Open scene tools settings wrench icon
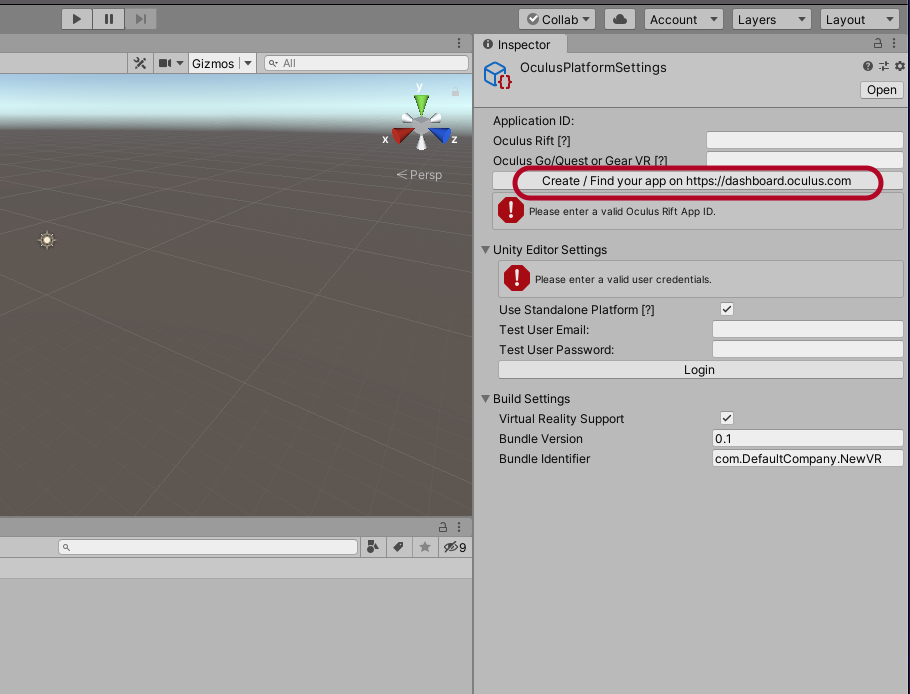The width and height of the screenshot is (910, 694). [140, 63]
